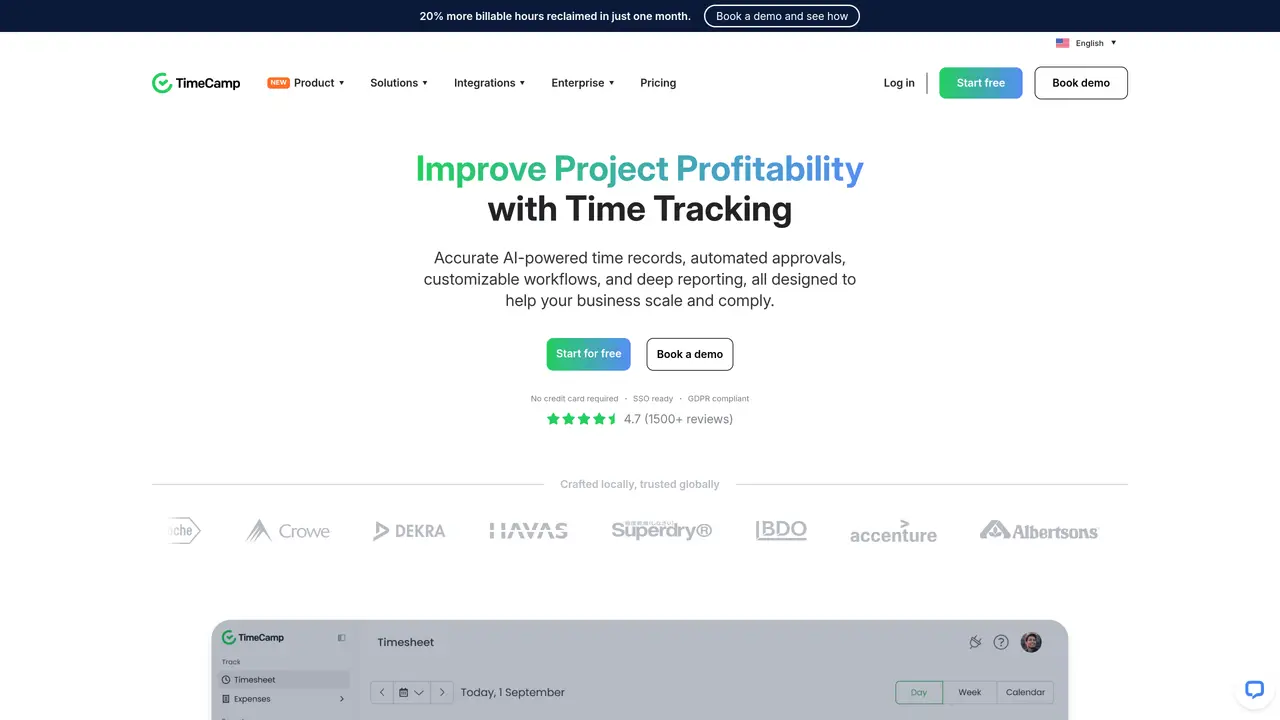This screenshot has height=720, width=1280.
Task: Click the NEW badge beside Product
Action: coord(278,83)
